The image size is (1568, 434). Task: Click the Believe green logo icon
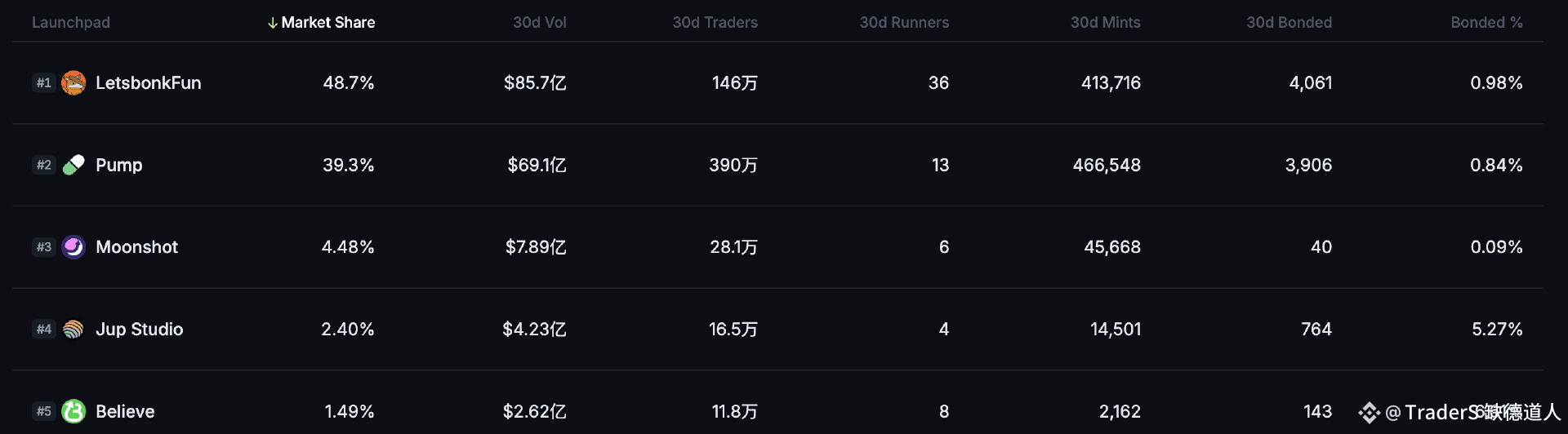73,411
